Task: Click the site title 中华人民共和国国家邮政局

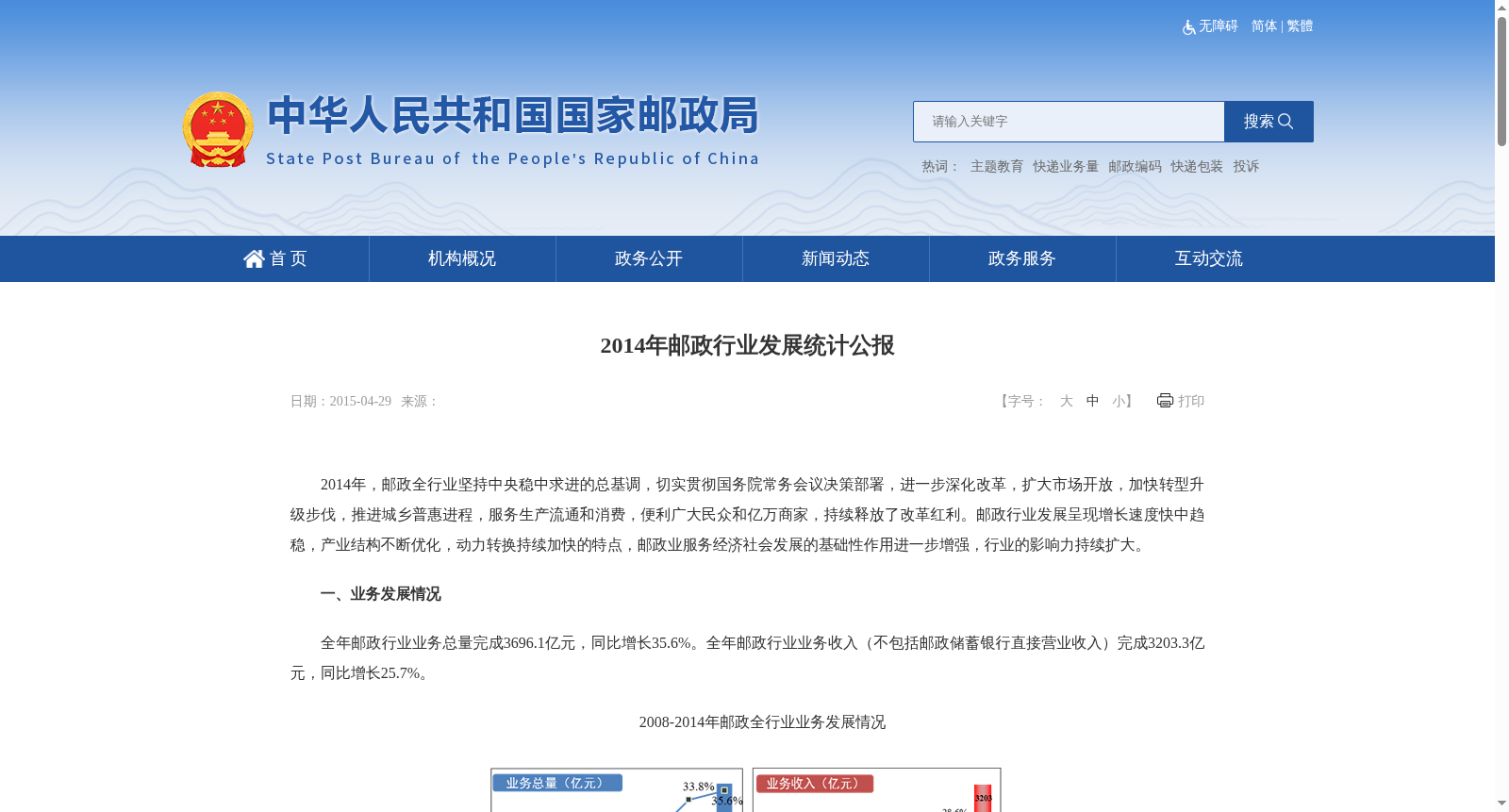Action: (x=513, y=115)
